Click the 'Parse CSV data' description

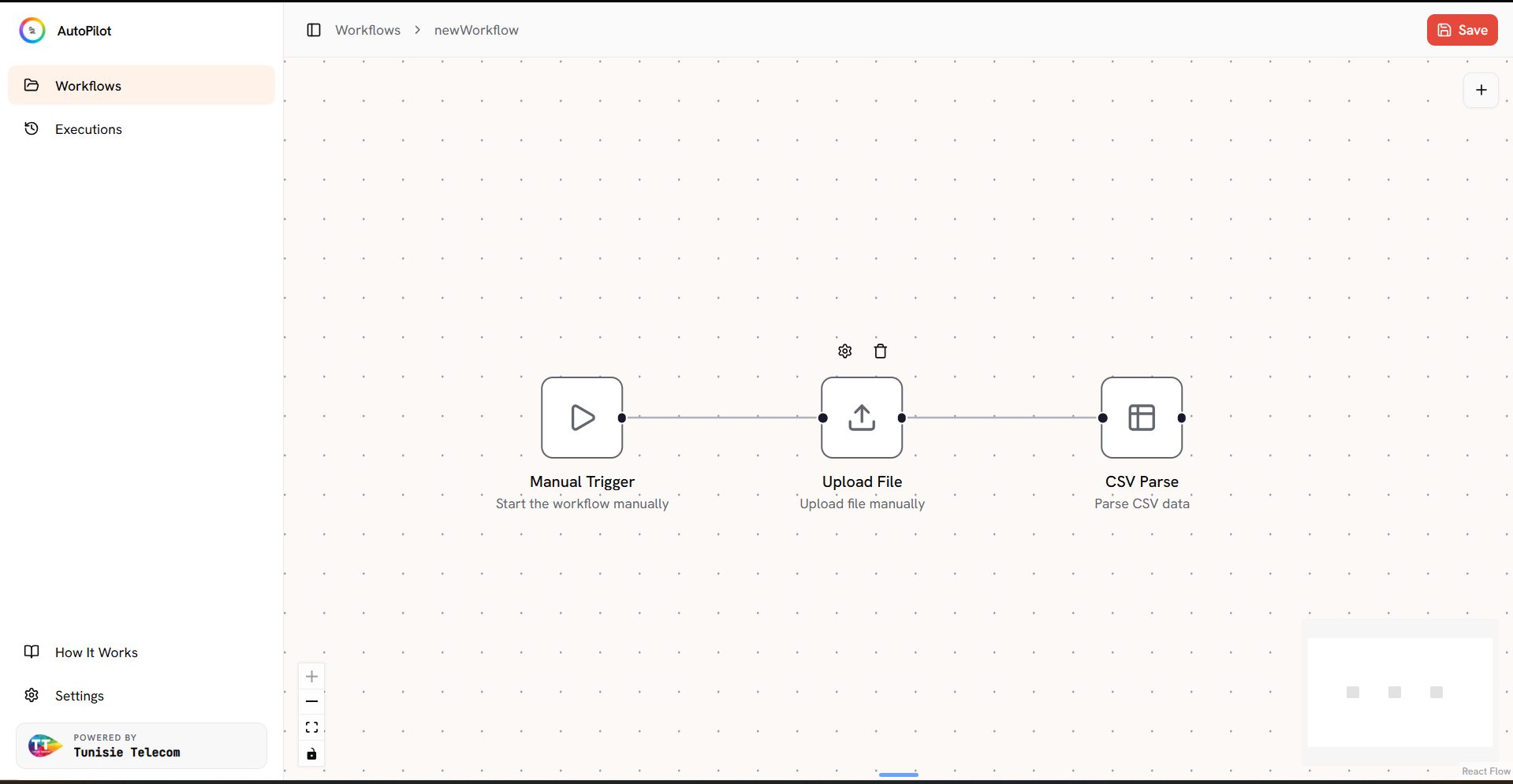1142,503
